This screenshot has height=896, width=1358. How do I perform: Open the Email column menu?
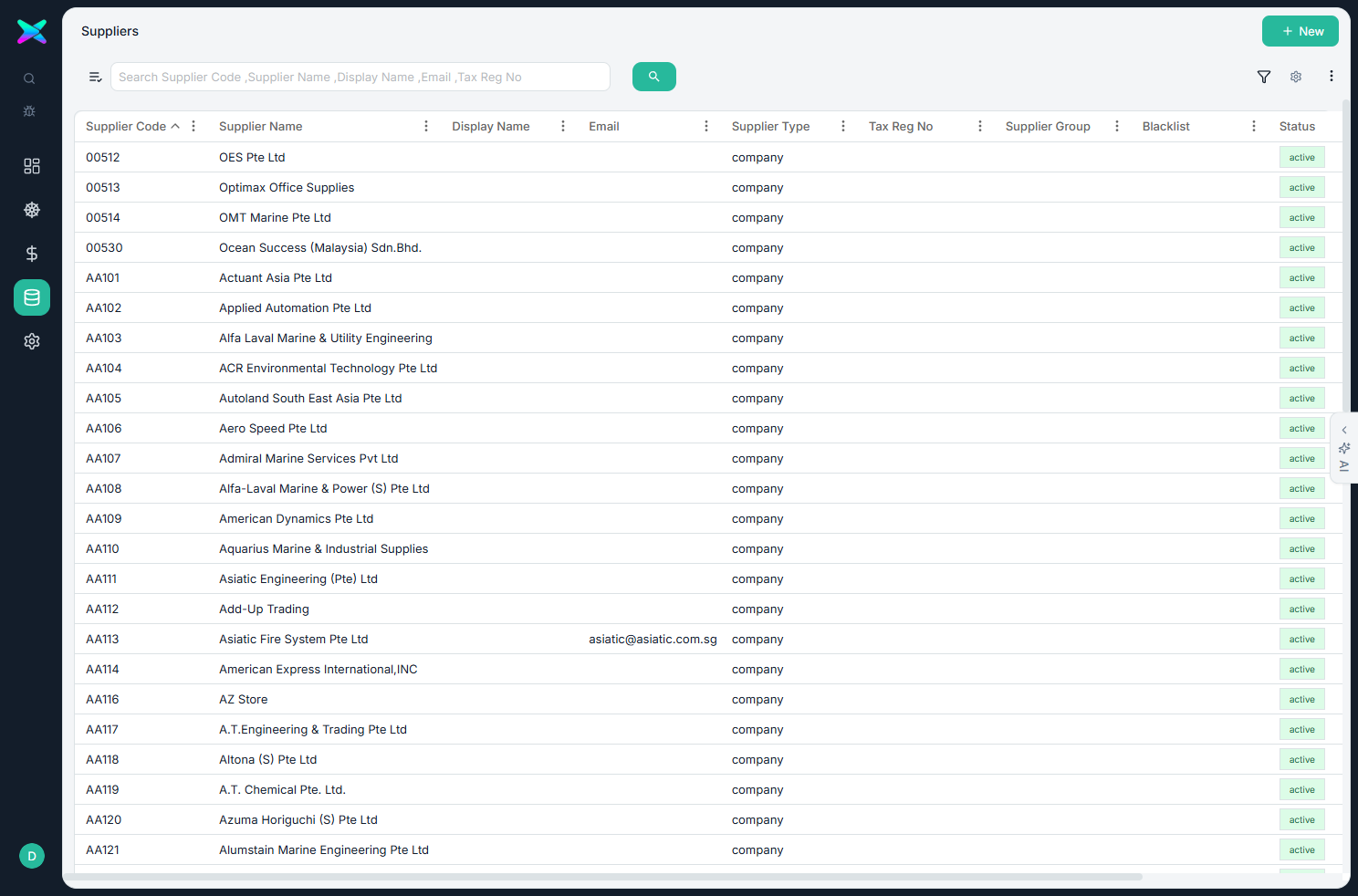pyautogui.click(x=706, y=126)
